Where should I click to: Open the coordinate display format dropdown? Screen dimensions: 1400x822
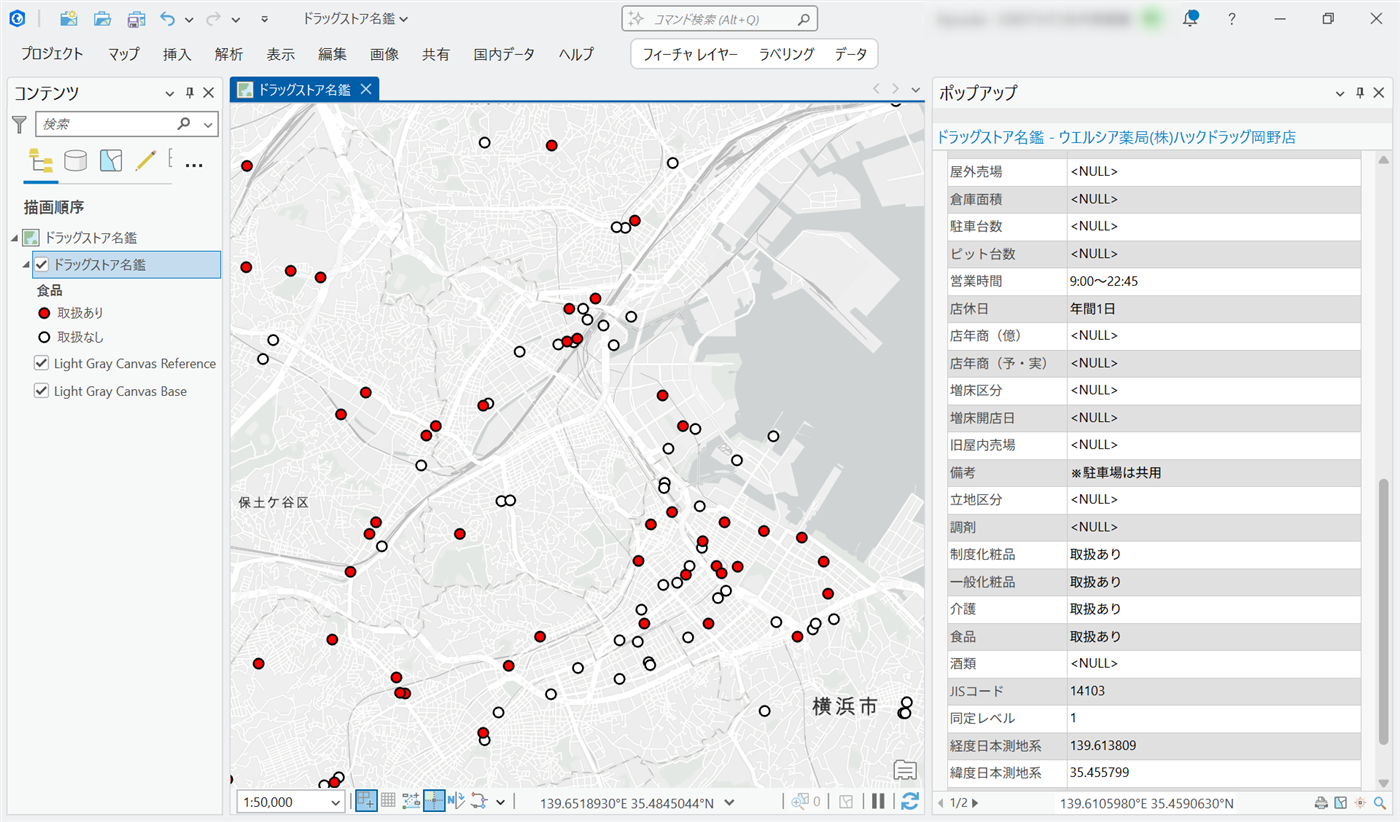click(x=730, y=802)
